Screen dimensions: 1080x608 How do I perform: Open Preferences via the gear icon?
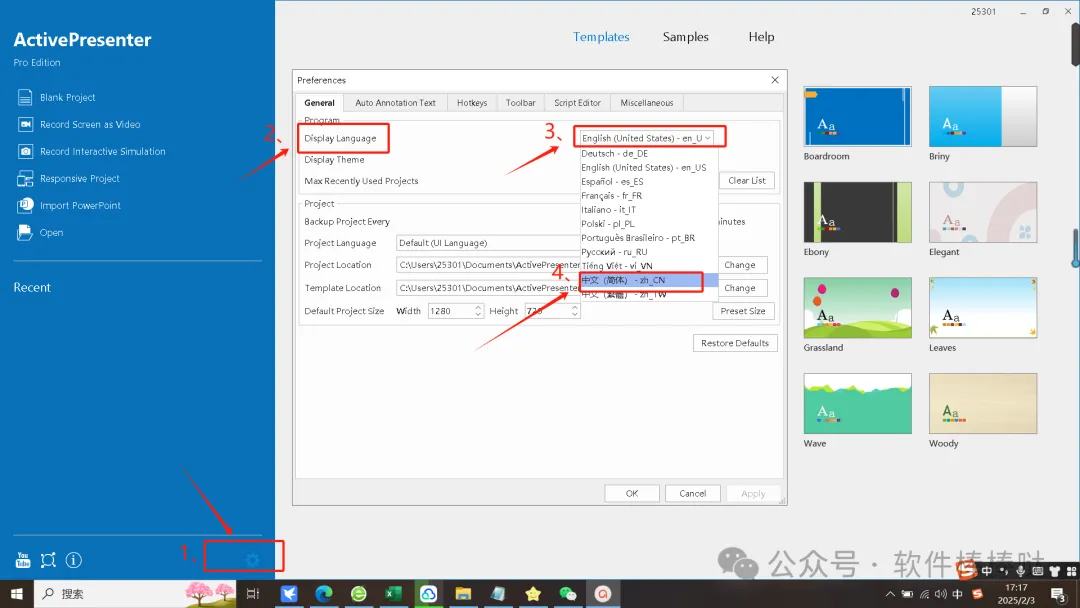click(253, 560)
